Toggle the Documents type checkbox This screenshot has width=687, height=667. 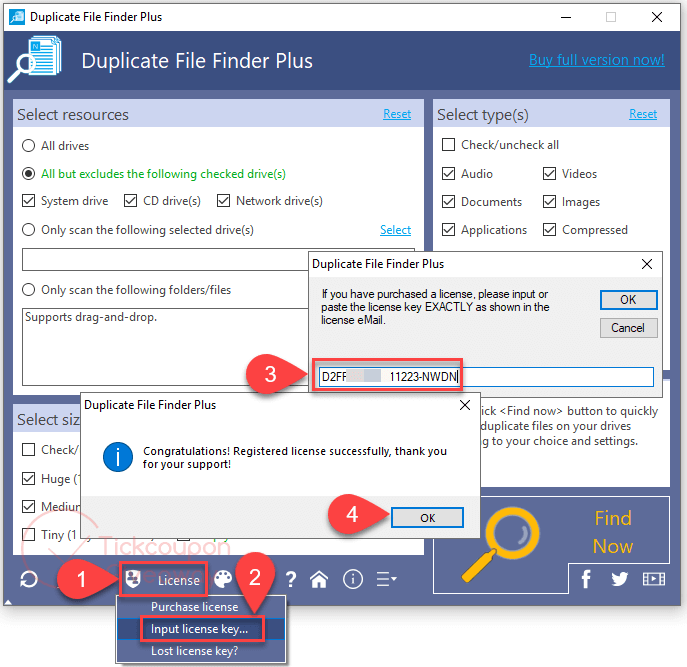point(448,202)
